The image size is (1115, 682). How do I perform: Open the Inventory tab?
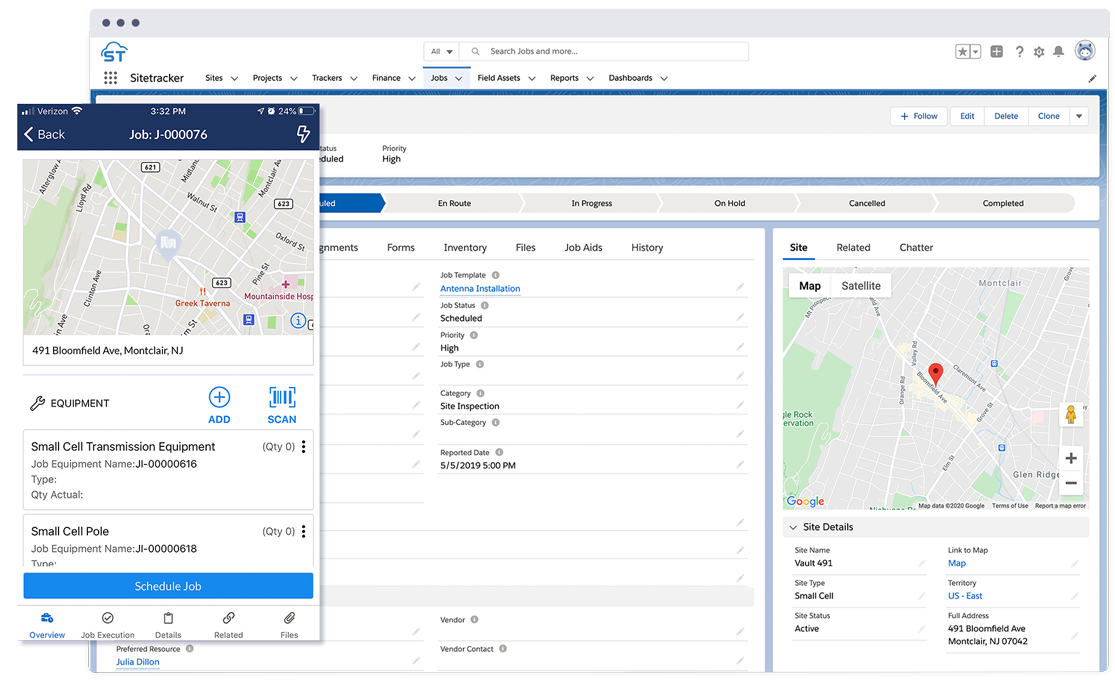(465, 247)
